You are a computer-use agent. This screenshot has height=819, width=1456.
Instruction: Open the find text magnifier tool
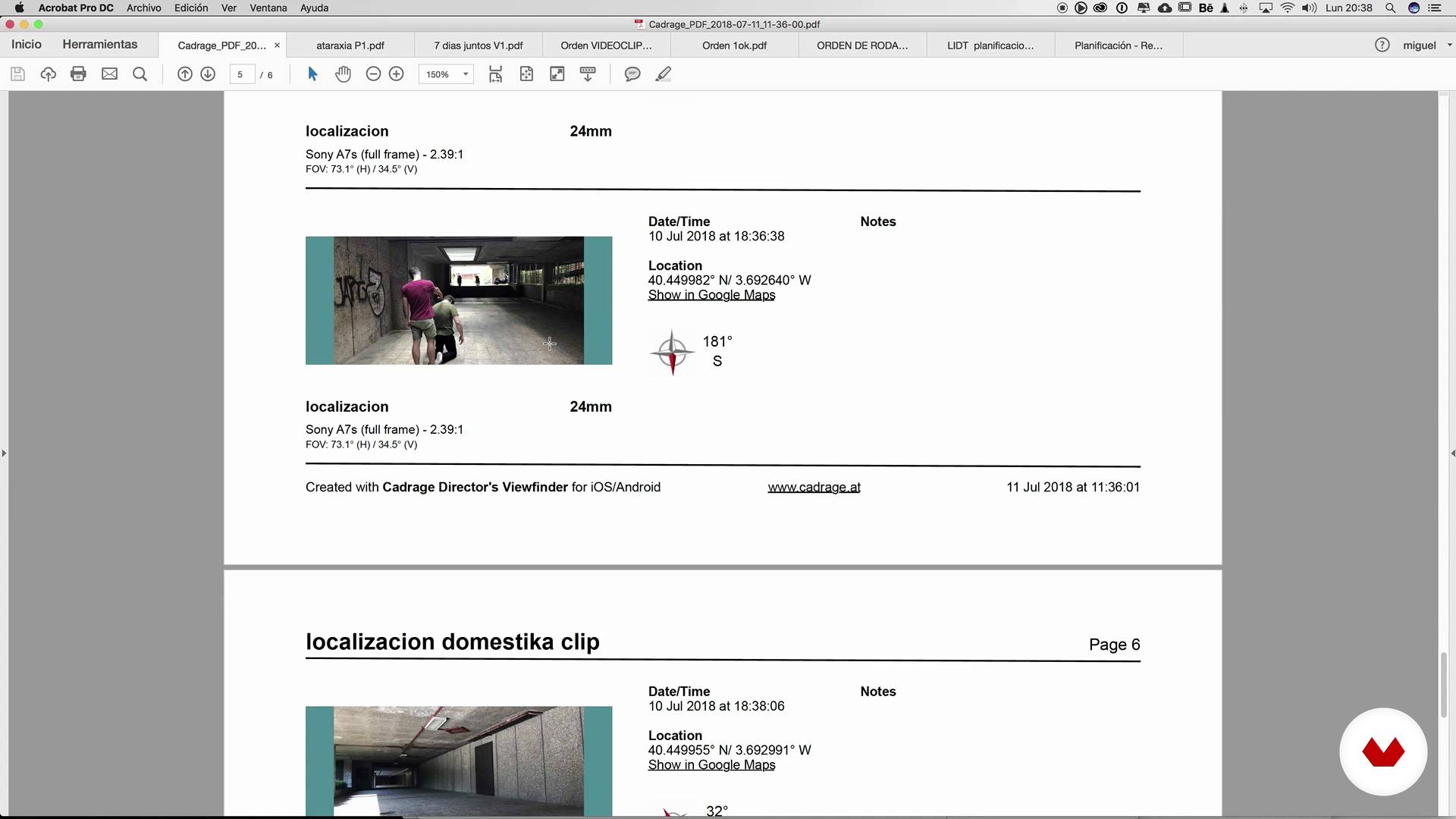point(140,74)
